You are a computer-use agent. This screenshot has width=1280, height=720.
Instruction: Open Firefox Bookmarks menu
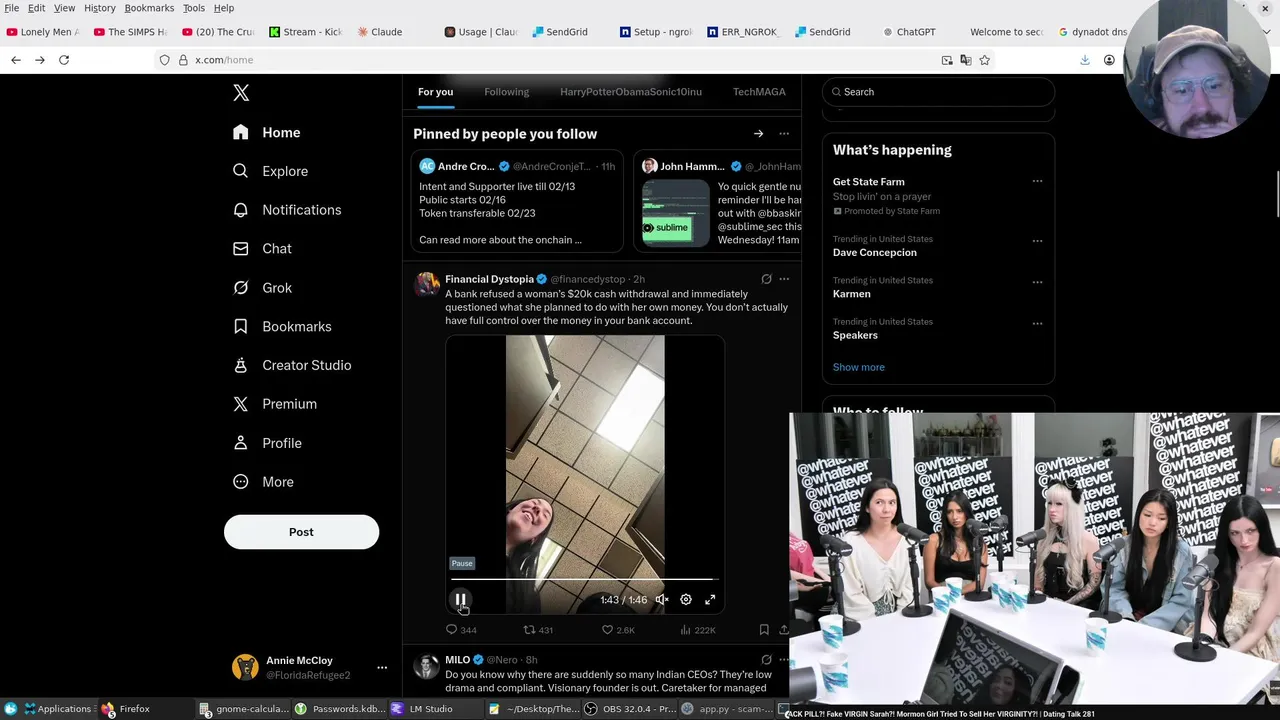click(x=149, y=8)
